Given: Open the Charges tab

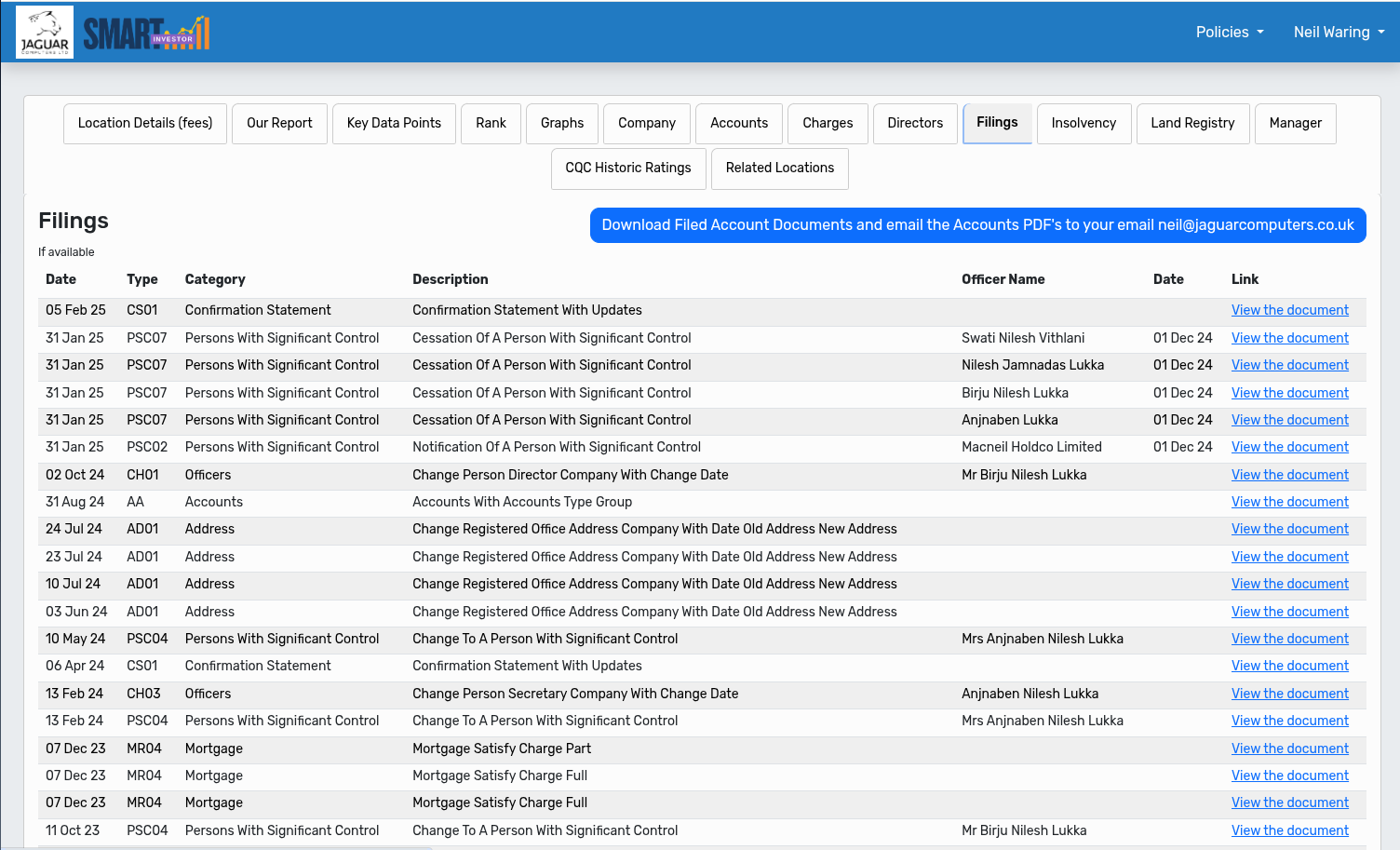Looking at the screenshot, I should 828,124.
